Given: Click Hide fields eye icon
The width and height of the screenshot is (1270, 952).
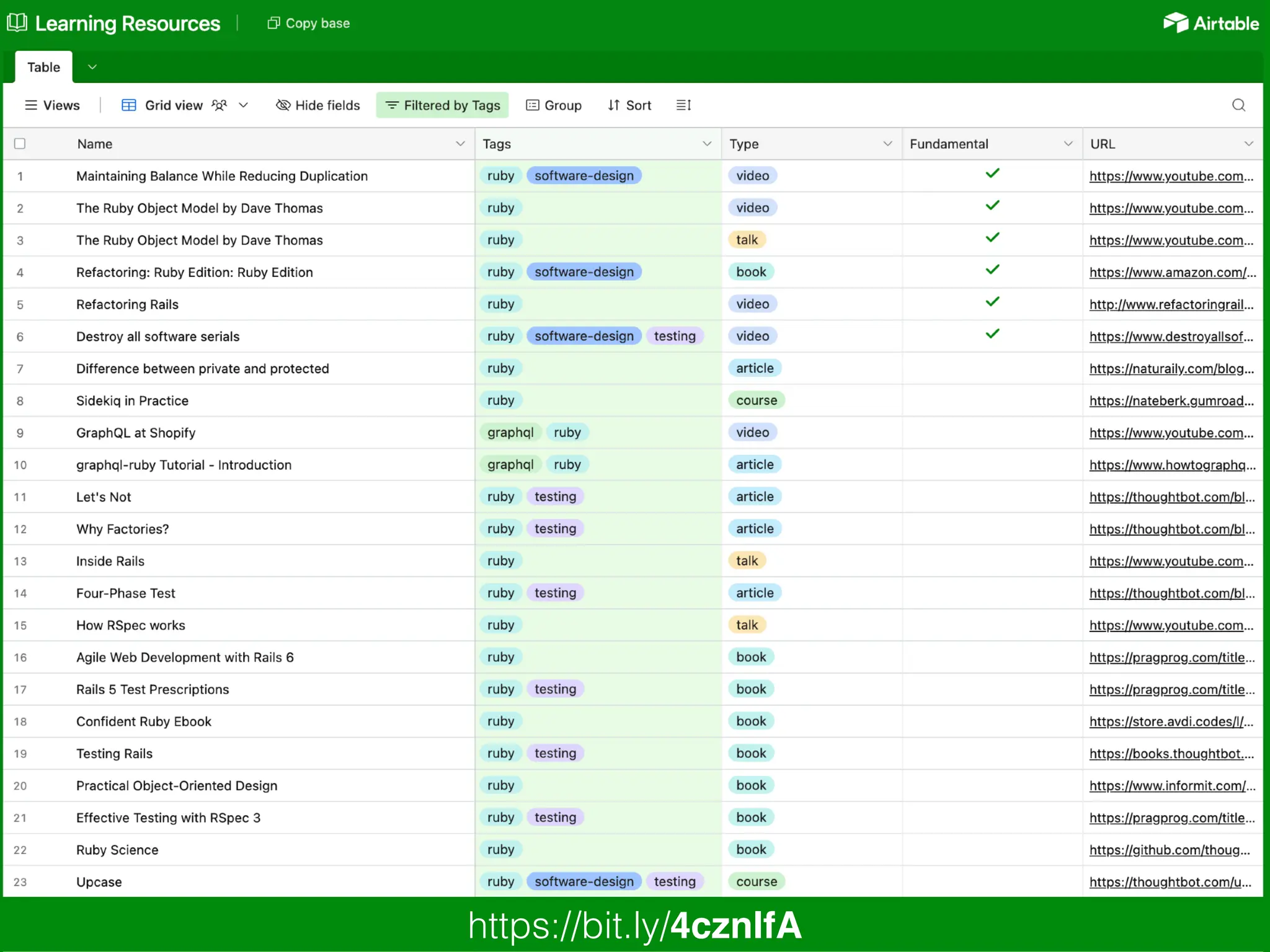Looking at the screenshot, I should click(x=283, y=105).
